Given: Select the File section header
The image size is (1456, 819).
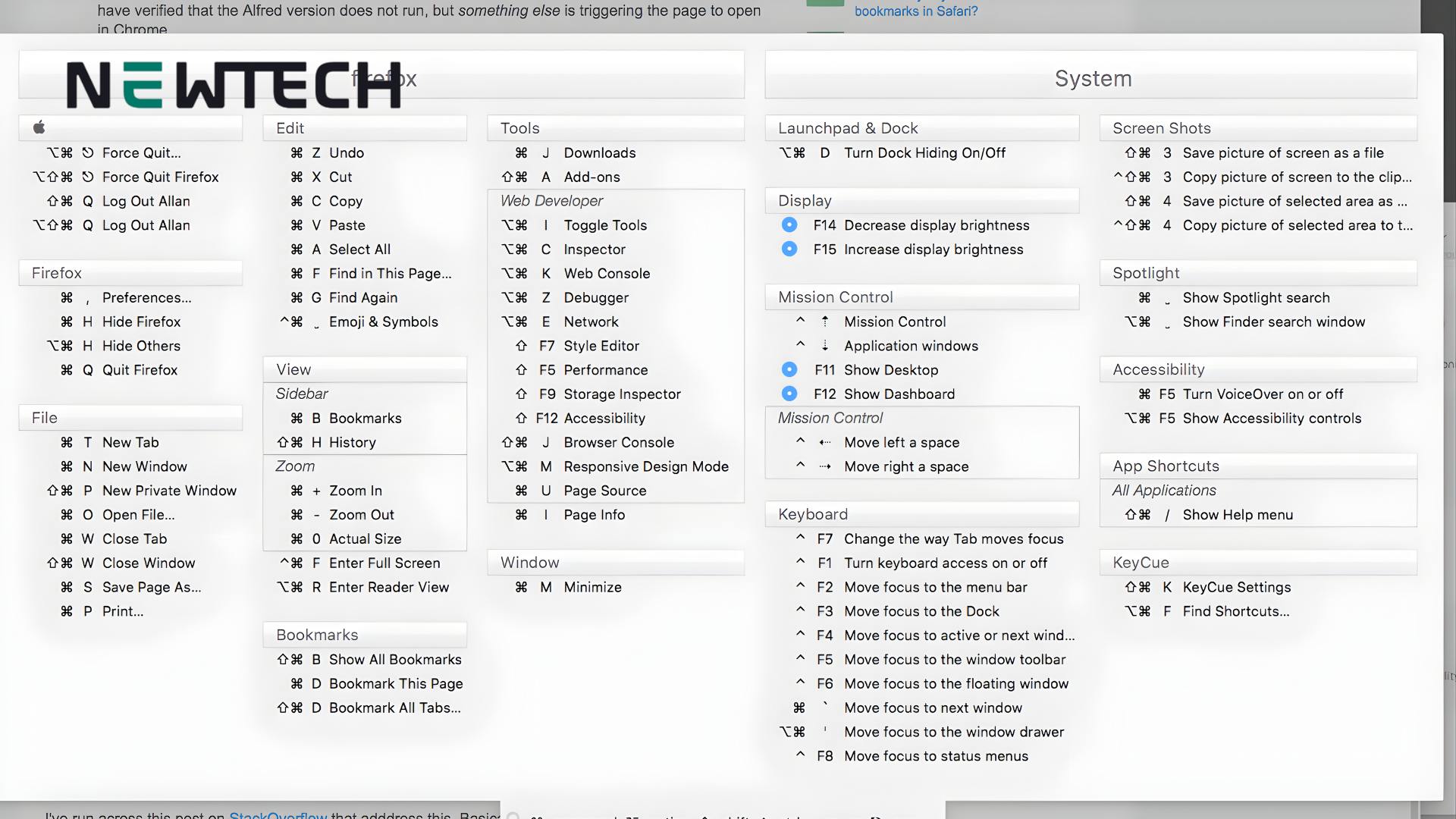Looking at the screenshot, I should click(130, 418).
